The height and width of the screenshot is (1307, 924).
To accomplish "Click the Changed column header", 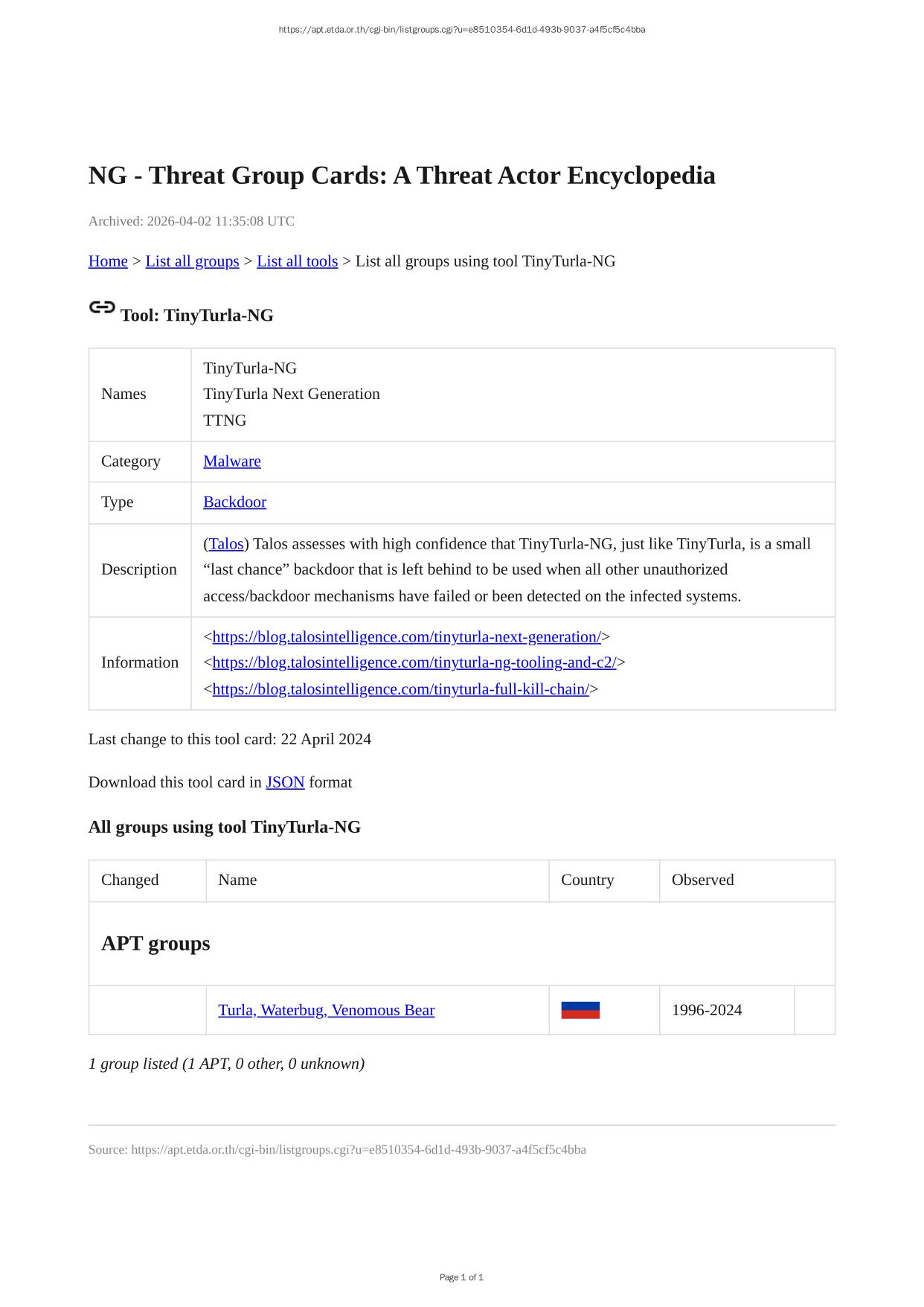I will coord(130,880).
